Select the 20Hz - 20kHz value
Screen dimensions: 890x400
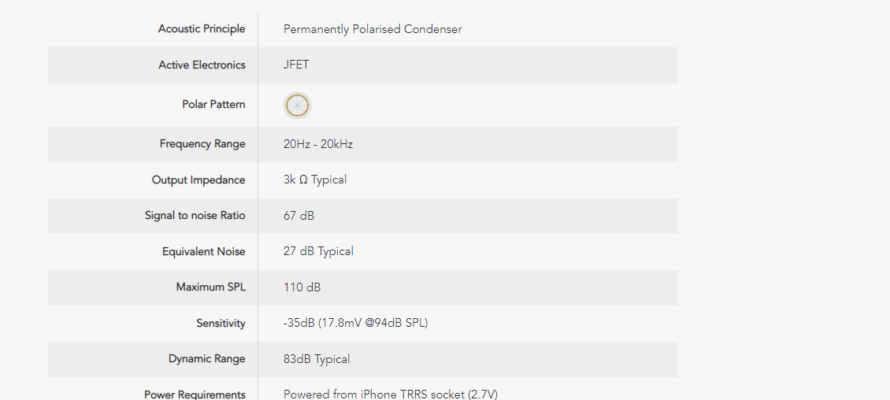pos(318,144)
